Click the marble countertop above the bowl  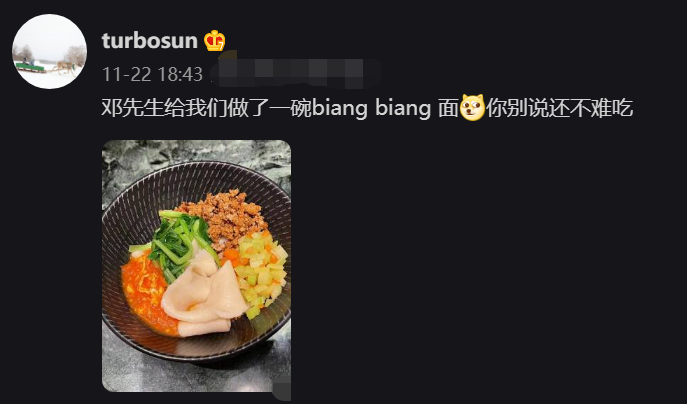[x=196, y=152]
